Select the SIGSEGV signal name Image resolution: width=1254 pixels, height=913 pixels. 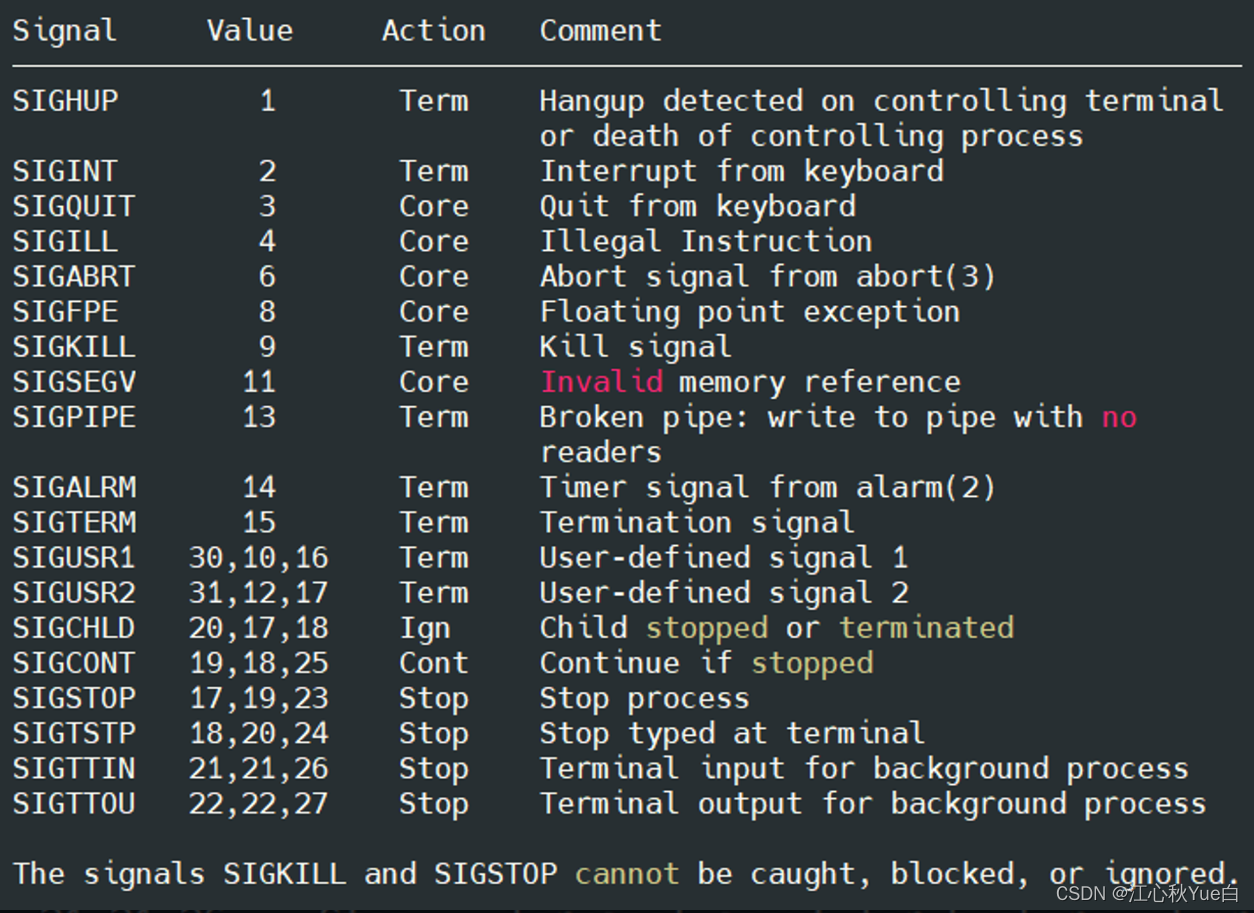click(x=74, y=382)
